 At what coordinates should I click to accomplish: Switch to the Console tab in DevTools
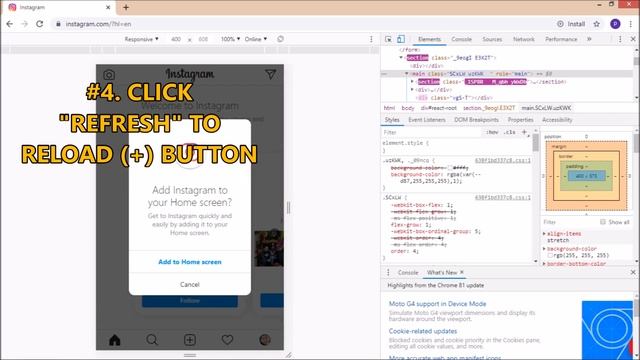pos(461,39)
